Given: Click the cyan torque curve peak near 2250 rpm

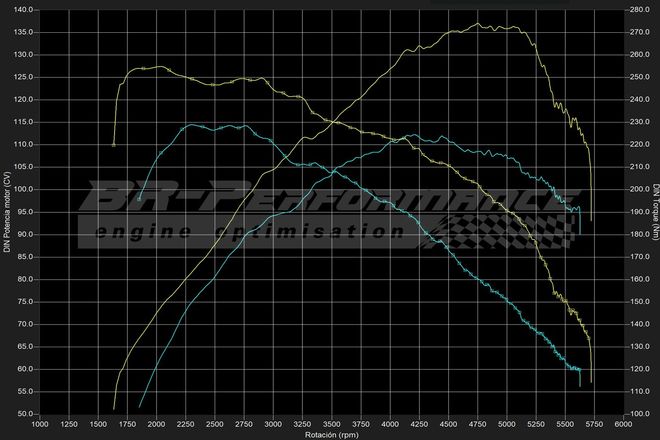Looking at the screenshot, I should (x=187, y=124).
